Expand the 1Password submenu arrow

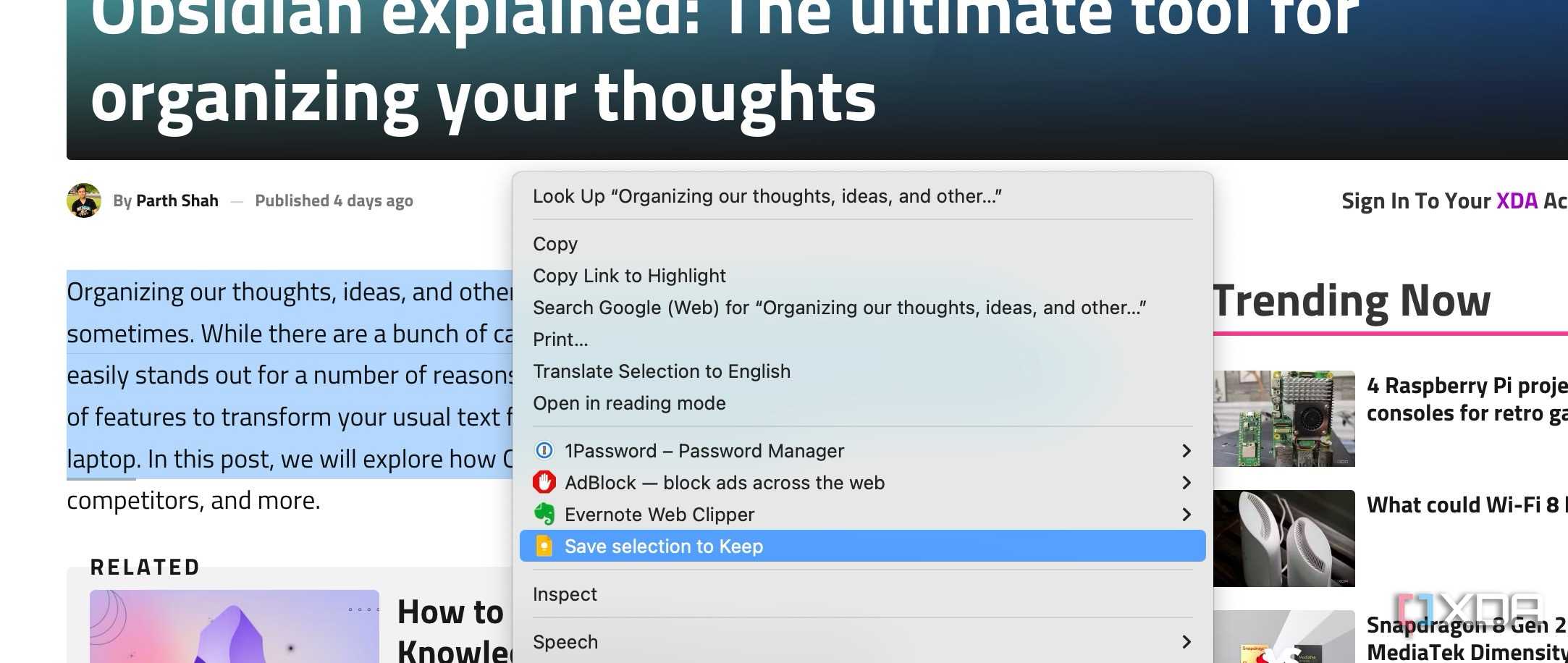[1186, 451]
